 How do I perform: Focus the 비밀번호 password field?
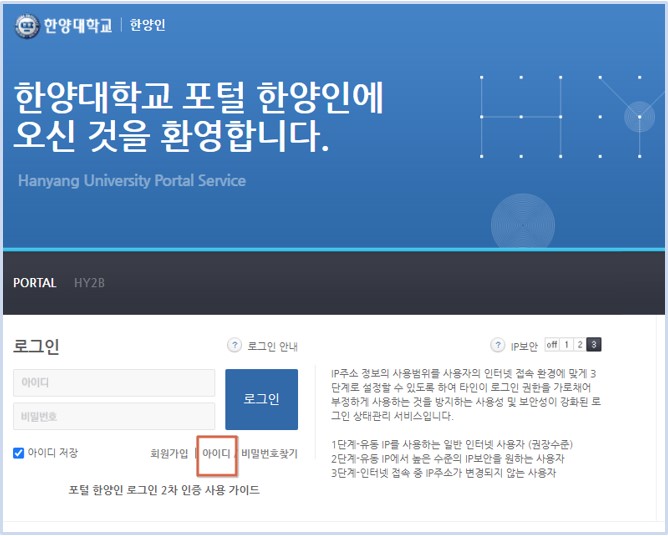click(x=114, y=416)
